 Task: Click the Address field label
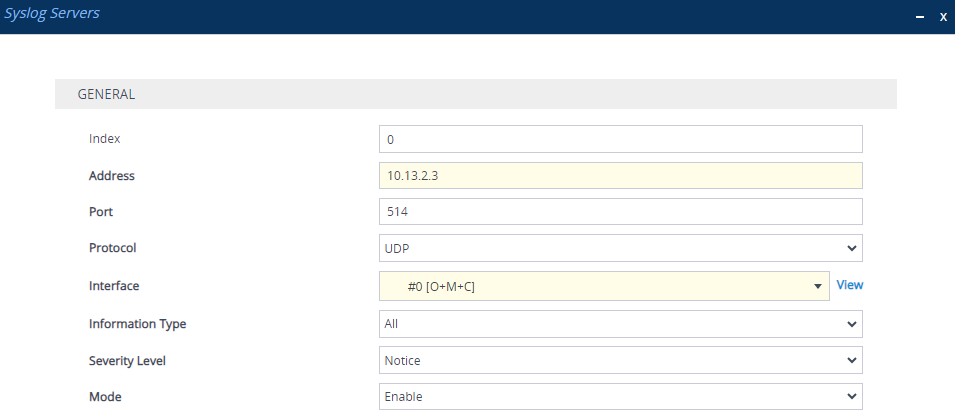coord(112,176)
